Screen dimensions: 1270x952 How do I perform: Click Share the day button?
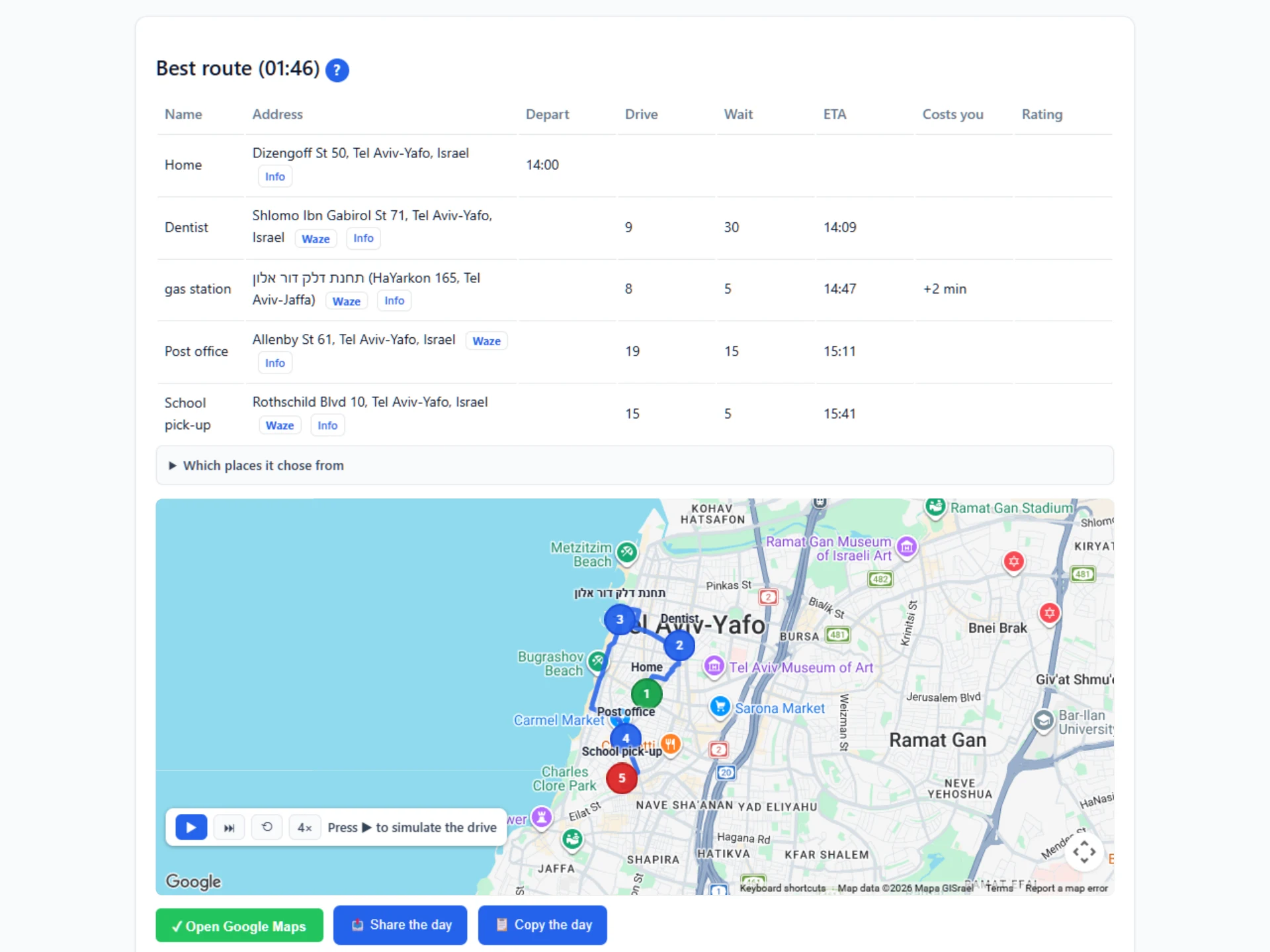[400, 925]
